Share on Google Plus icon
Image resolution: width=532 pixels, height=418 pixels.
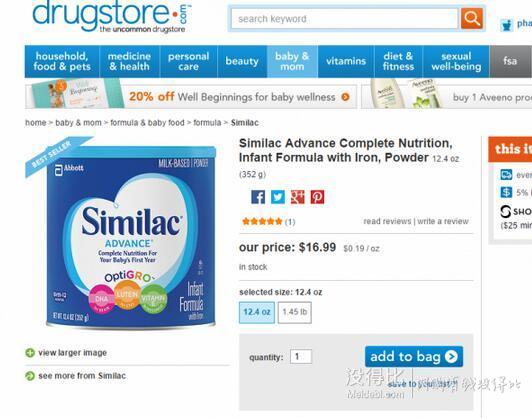point(298,197)
